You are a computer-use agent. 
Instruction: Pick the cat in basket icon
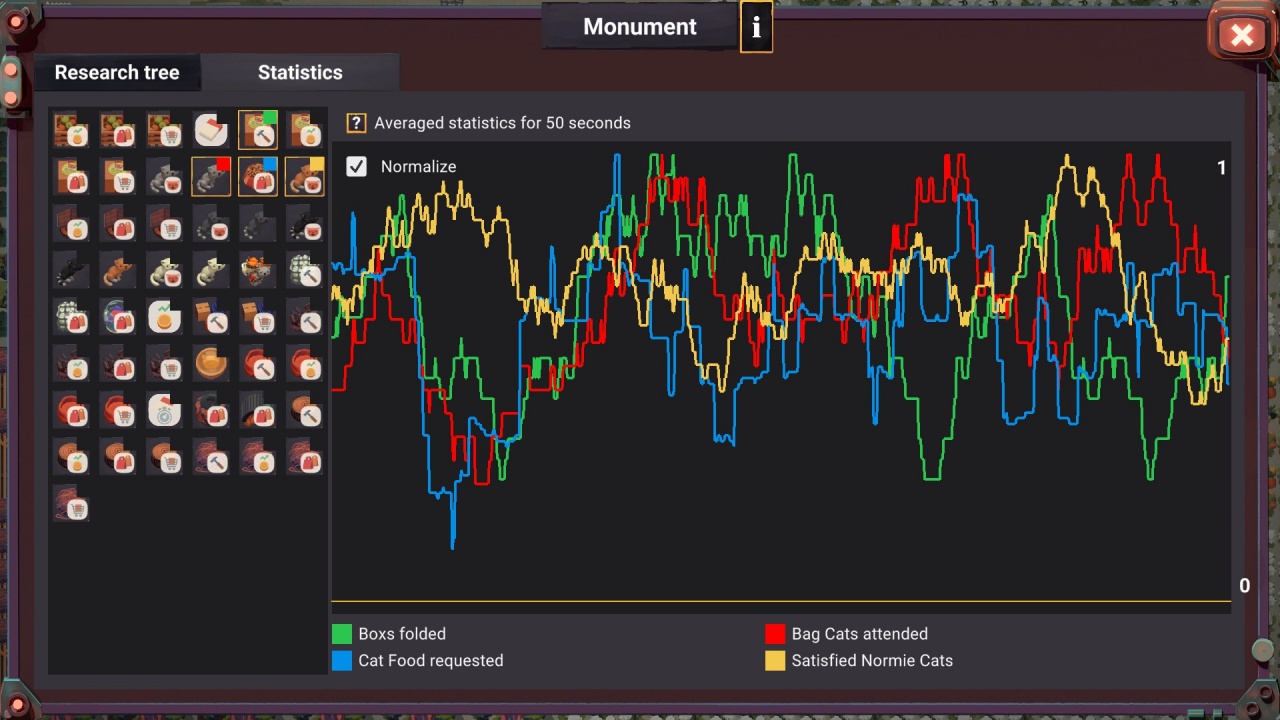(x=257, y=270)
